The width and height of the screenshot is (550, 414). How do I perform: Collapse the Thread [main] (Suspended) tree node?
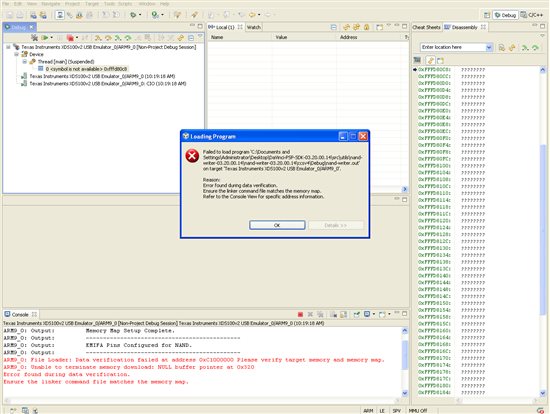pos(25,61)
